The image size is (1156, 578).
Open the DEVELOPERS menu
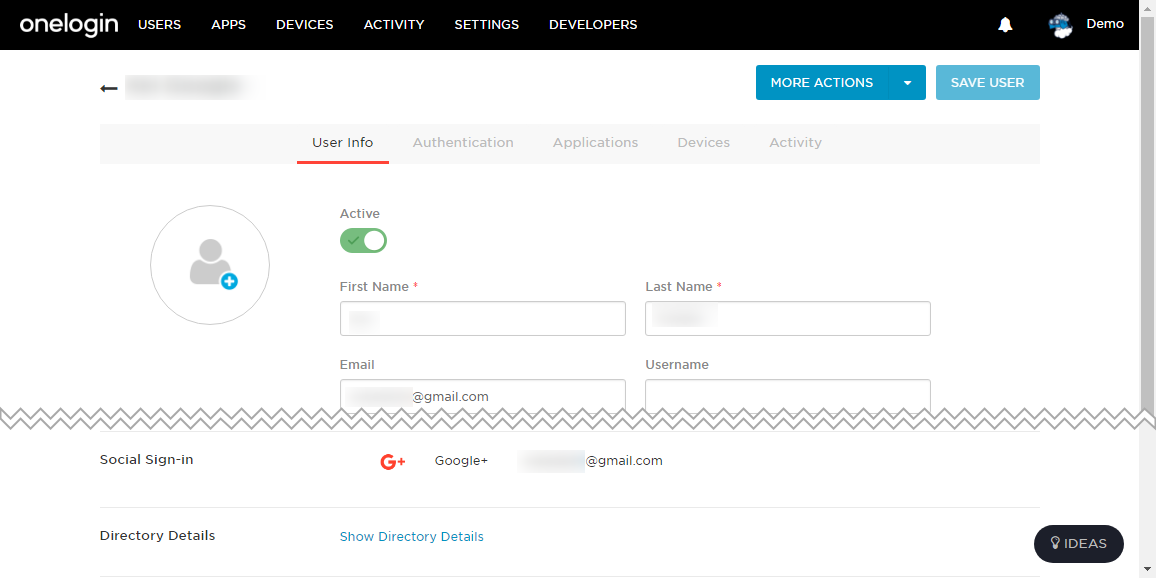[x=593, y=24]
